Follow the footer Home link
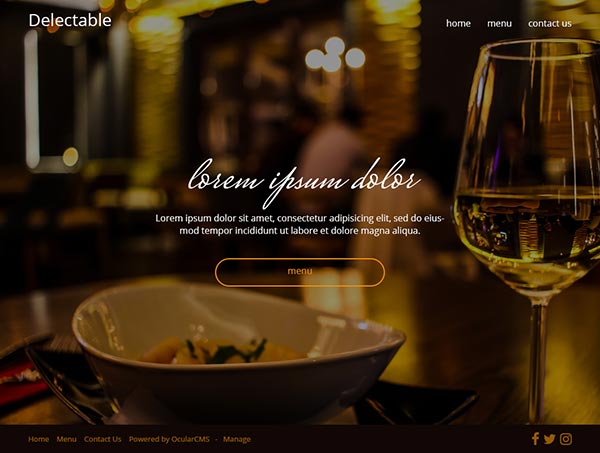This screenshot has width=600, height=453. tap(38, 439)
